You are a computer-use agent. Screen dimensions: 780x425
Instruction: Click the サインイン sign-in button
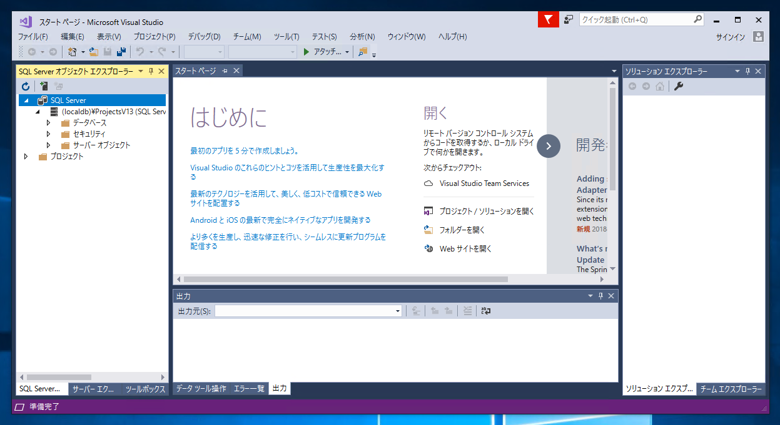(730, 37)
